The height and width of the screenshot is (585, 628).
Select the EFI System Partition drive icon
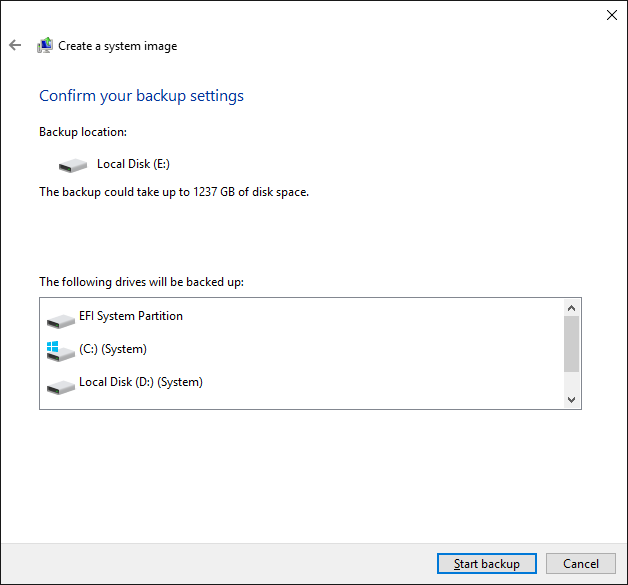(x=61, y=321)
